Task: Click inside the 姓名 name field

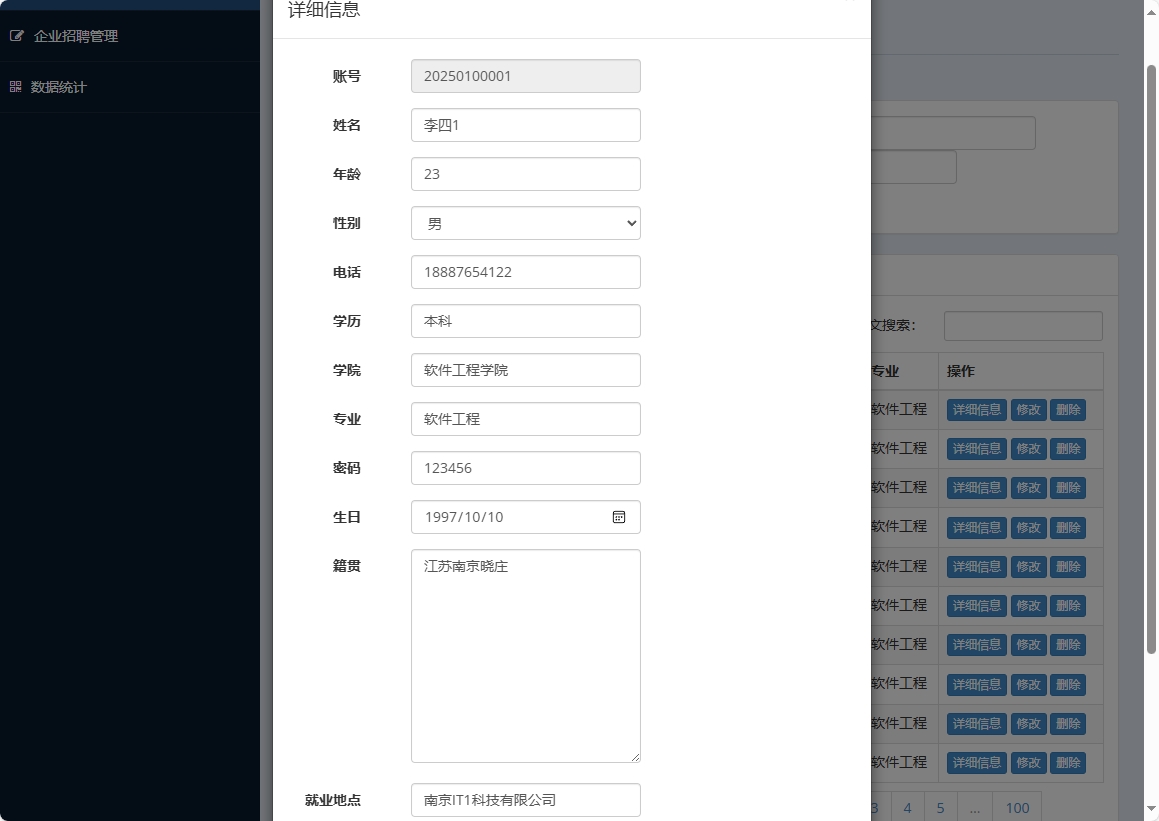Action: pyautogui.click(x=525, y=124)
